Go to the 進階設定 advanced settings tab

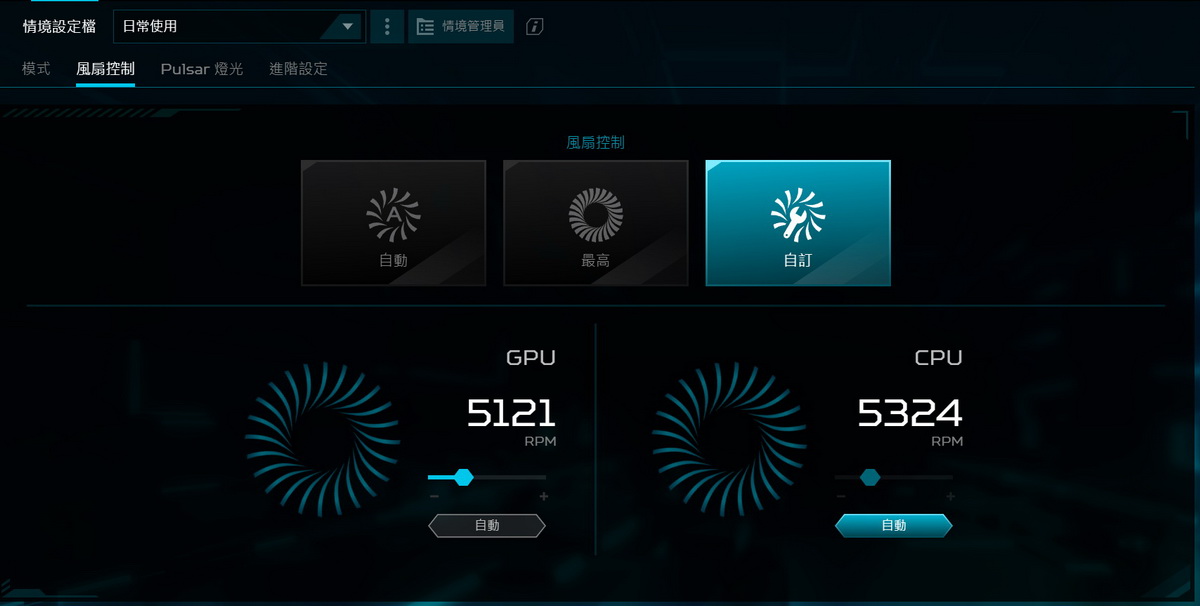298,69
